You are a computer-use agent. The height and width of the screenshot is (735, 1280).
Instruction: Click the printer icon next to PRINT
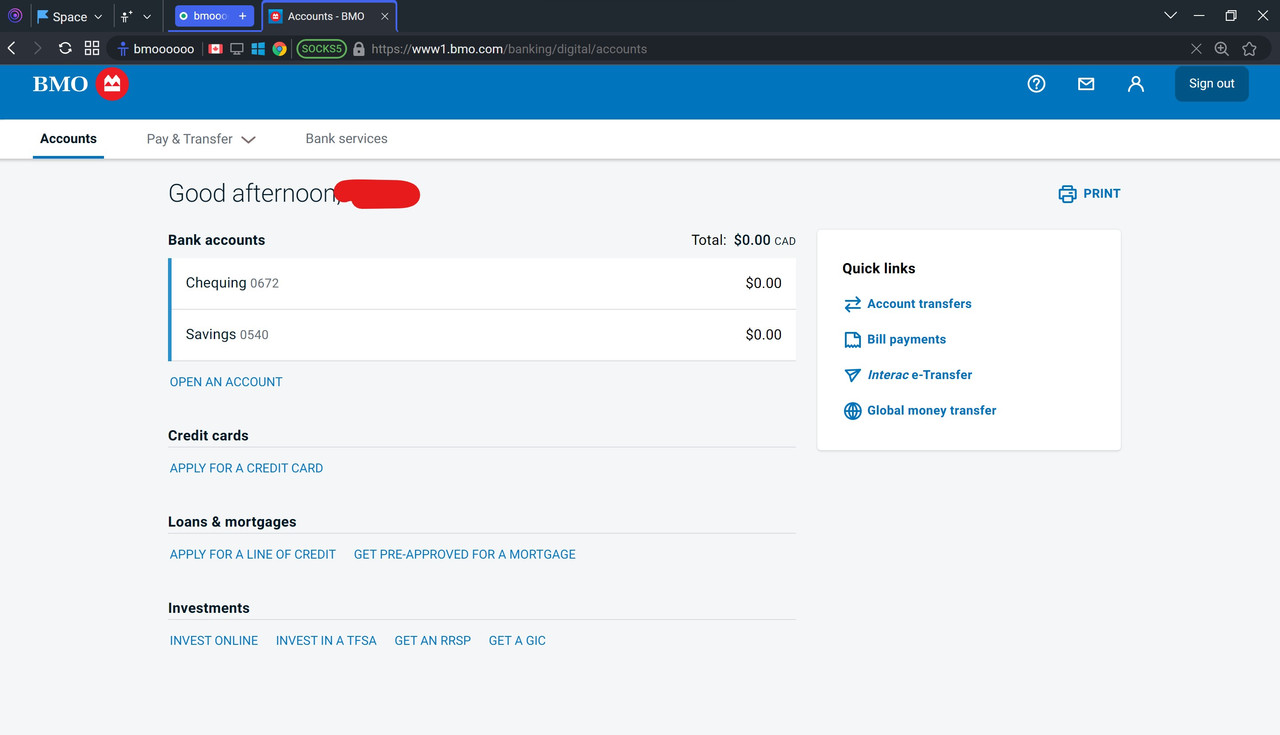[x=1067, y=194]
